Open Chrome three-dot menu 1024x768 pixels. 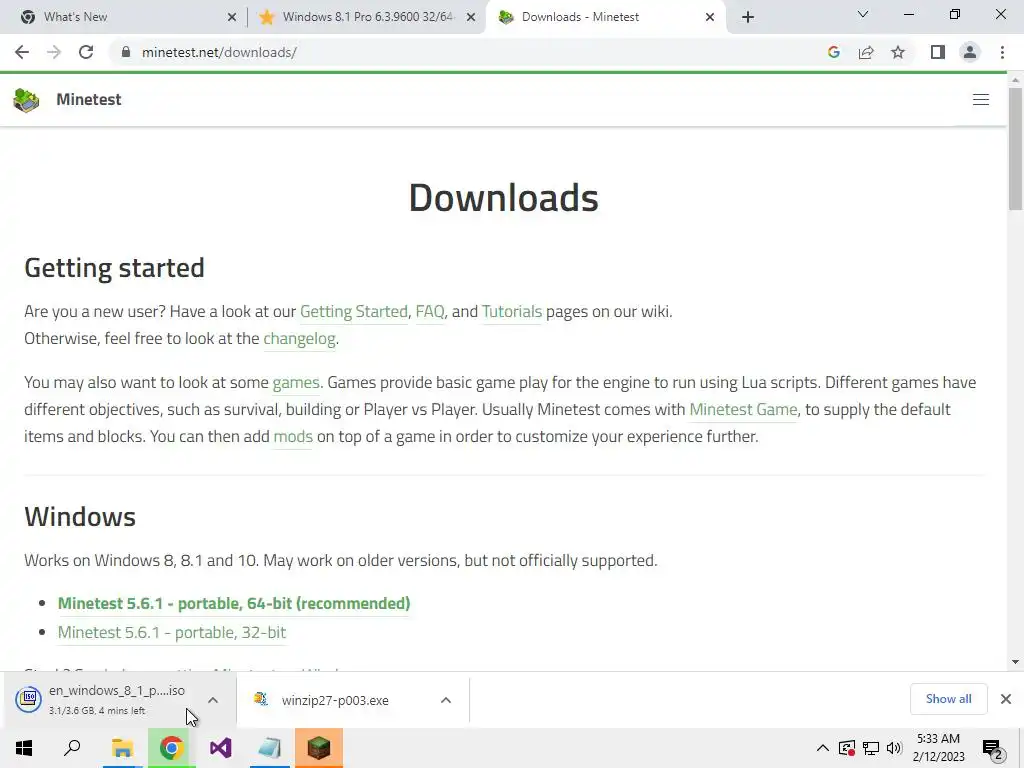pyautogui.click(x=1002, y=52)
